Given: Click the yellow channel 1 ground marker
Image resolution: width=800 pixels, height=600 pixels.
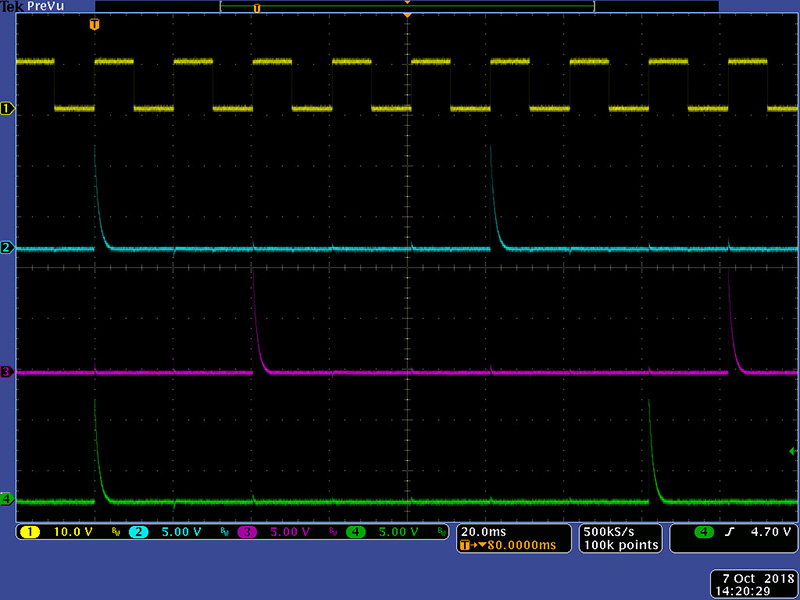Looking at the screenshot, I should coord(7,108).
